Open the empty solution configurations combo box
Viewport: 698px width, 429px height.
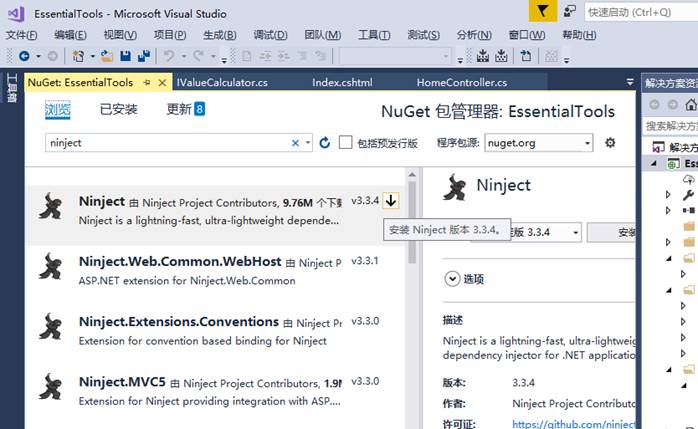395,57
